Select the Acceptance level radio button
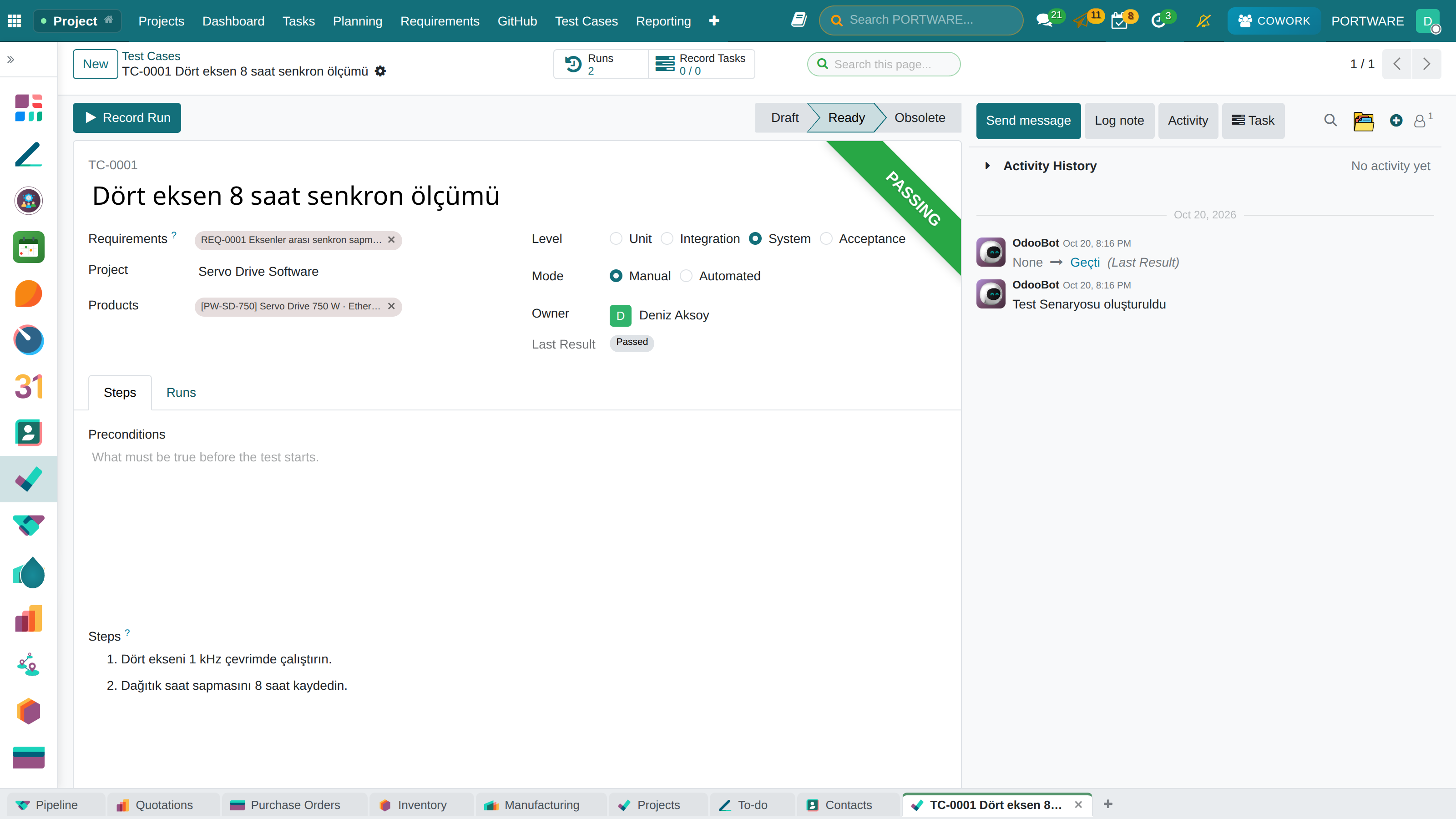Image resolution: width=1456 pixels, height=819 pixels. [826, 238]
